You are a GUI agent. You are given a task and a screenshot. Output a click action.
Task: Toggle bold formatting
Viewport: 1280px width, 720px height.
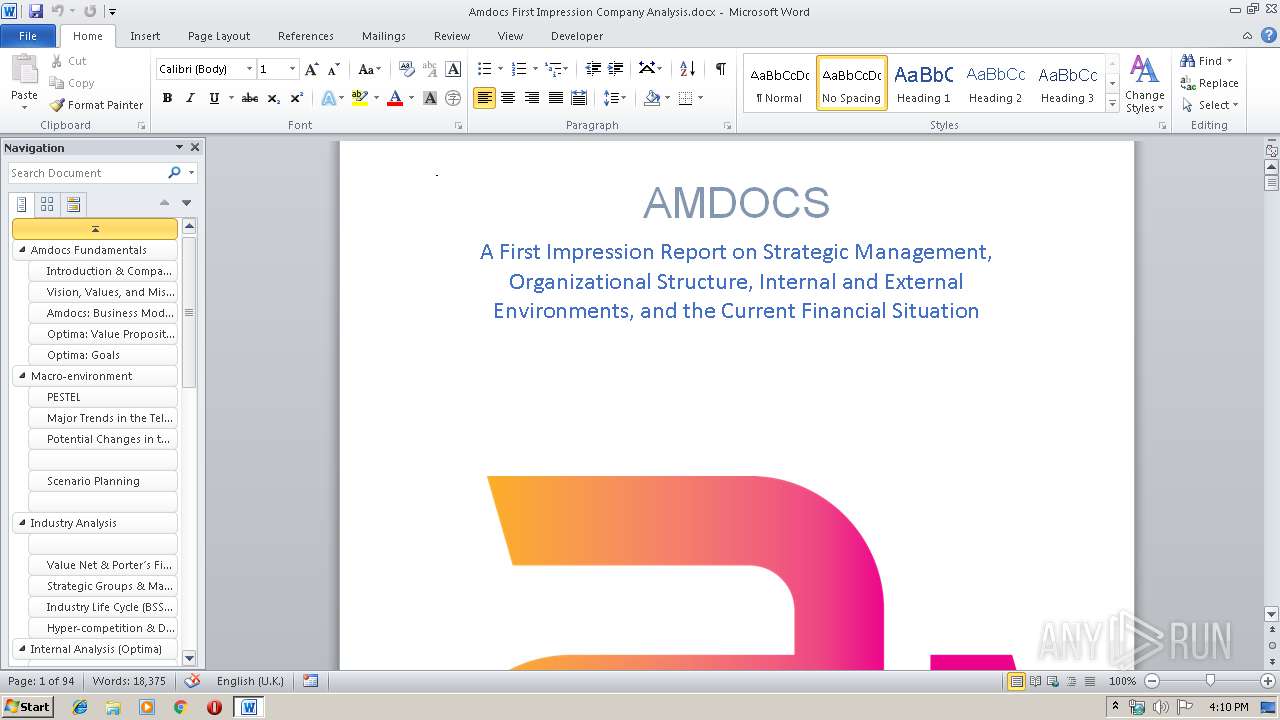pyautogui.click(x=167, y=98)
